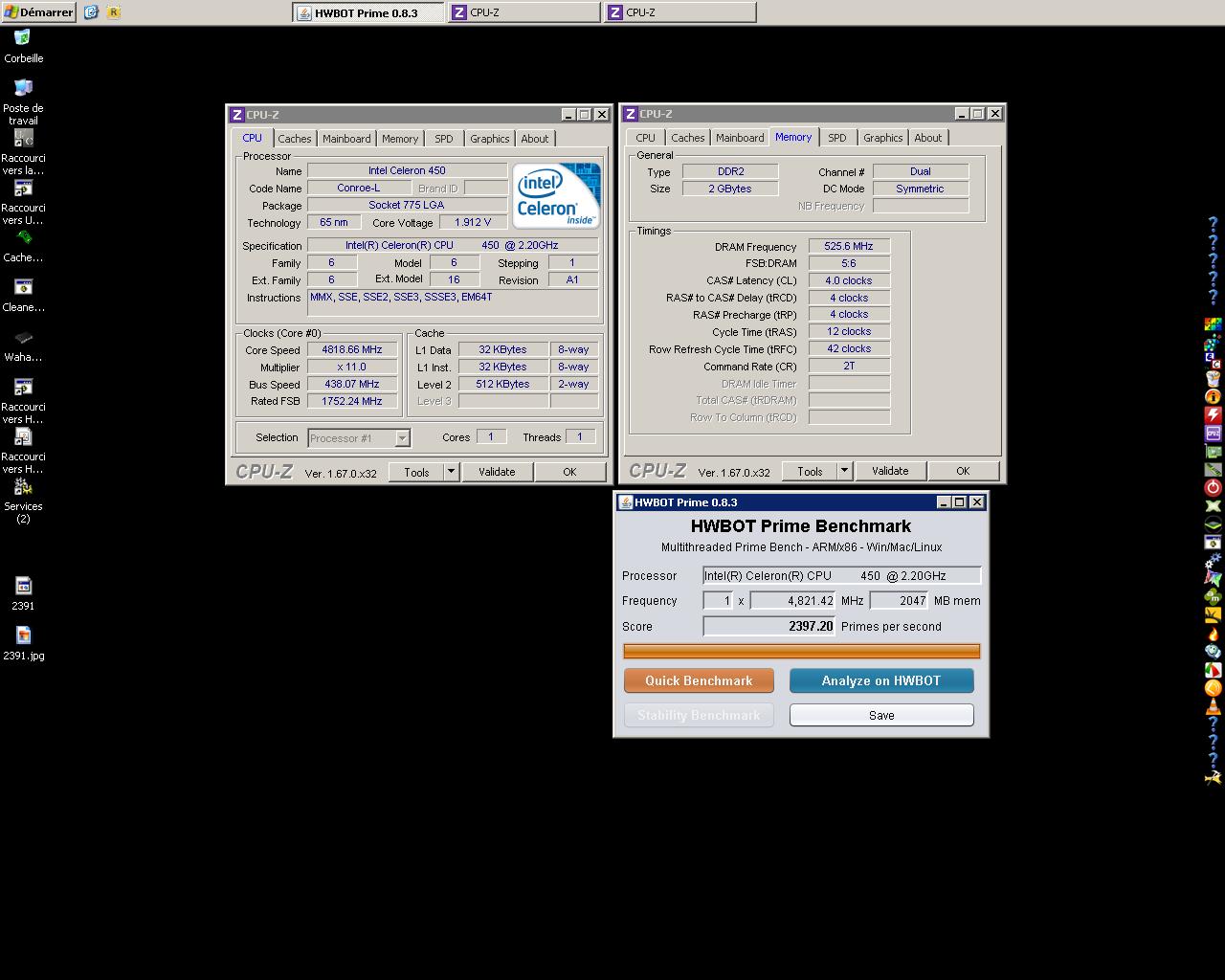This screenshot has height=980, width=1225.
Task: Click the yellow R quick launch icon
Action: click(114, 12)
